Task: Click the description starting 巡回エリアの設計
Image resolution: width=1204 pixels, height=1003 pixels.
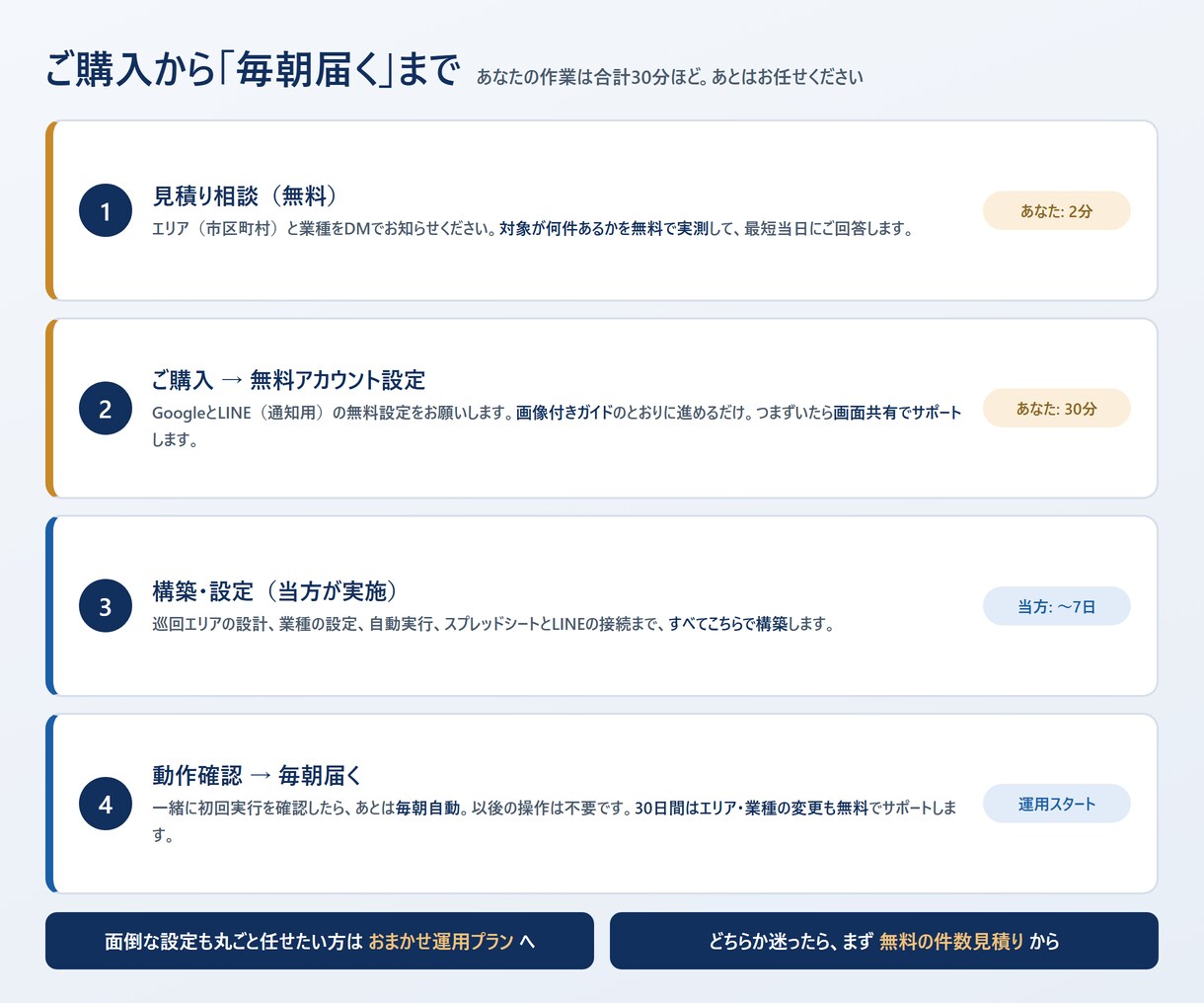Action: pos(493,624)
